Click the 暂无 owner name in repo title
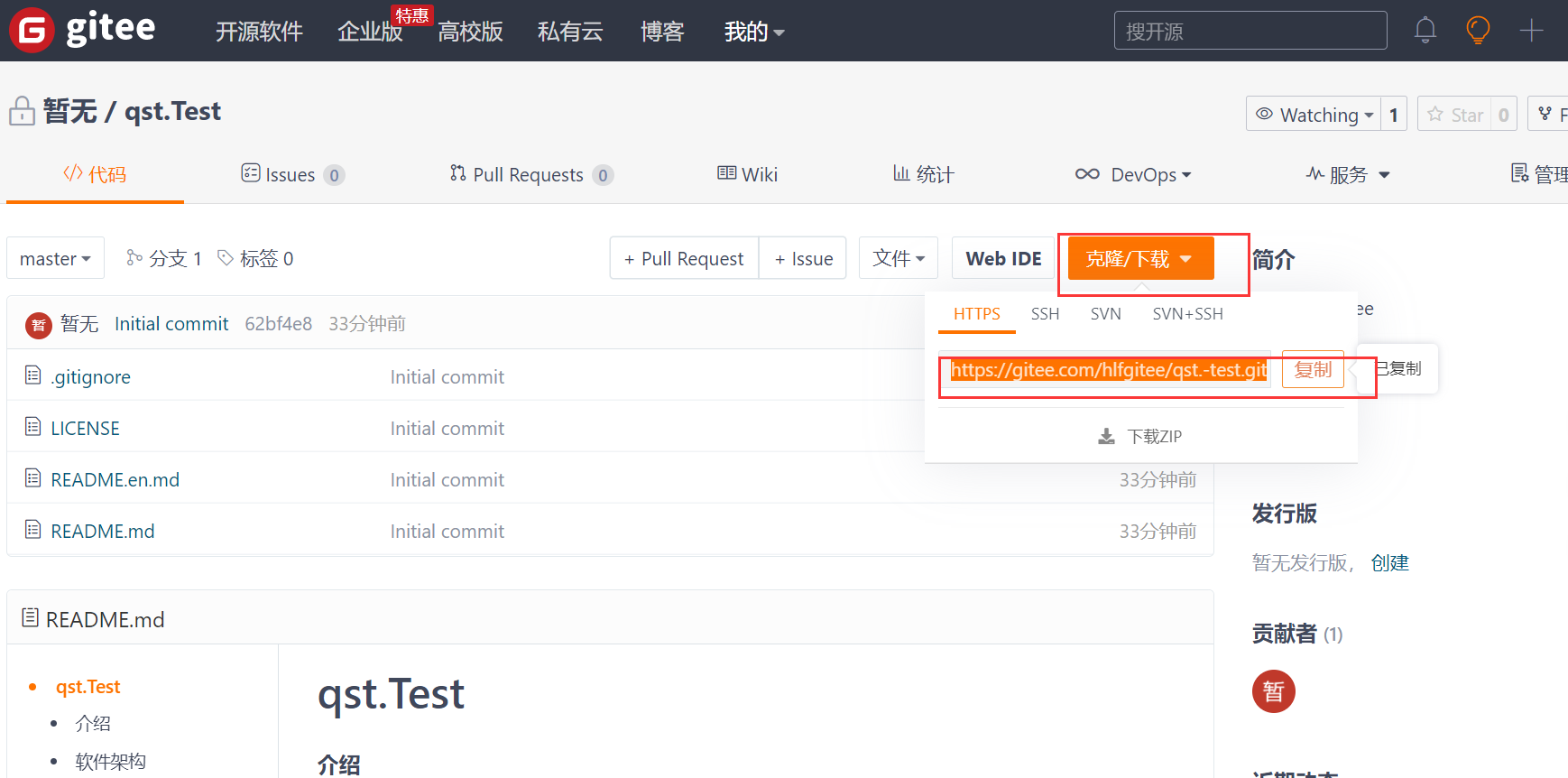 tap(69, 111)
